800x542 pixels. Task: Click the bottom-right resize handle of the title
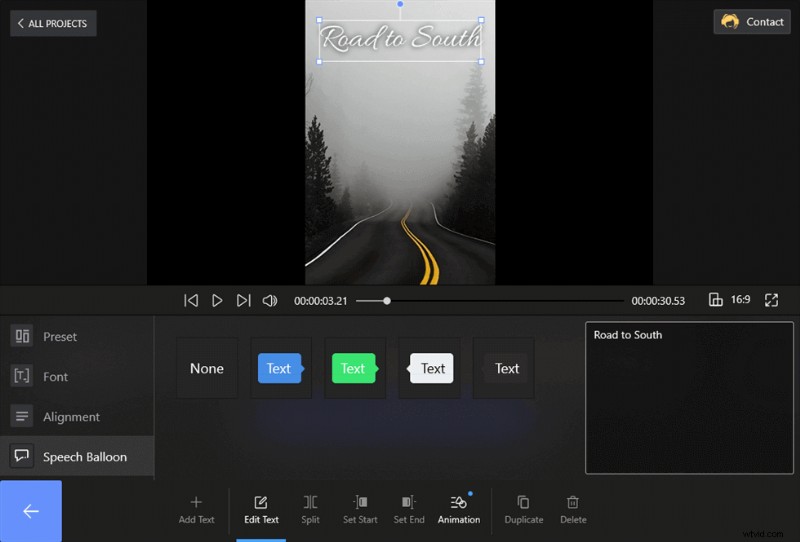[481, 61]
